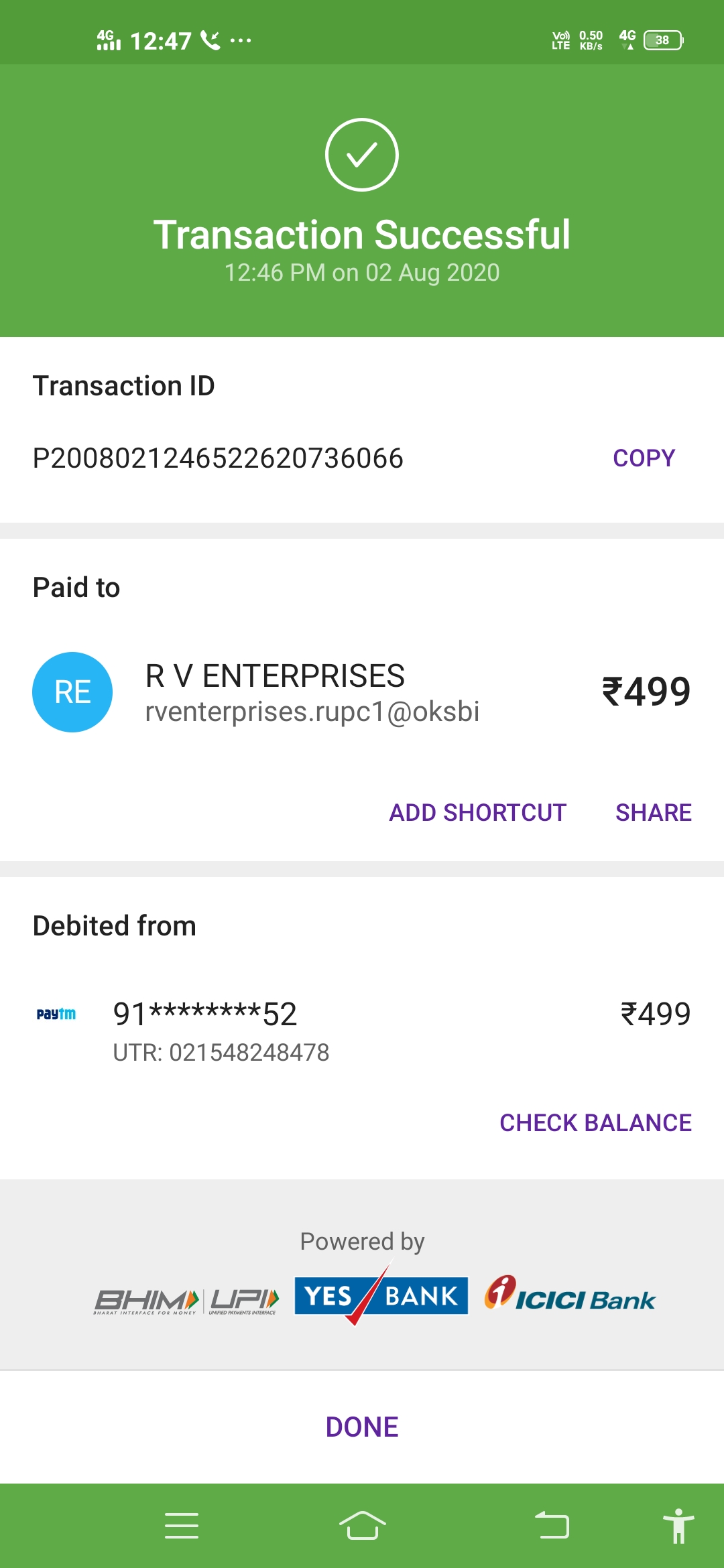Tap the R V ENTERPRISES name

click(x=275, y=675)
